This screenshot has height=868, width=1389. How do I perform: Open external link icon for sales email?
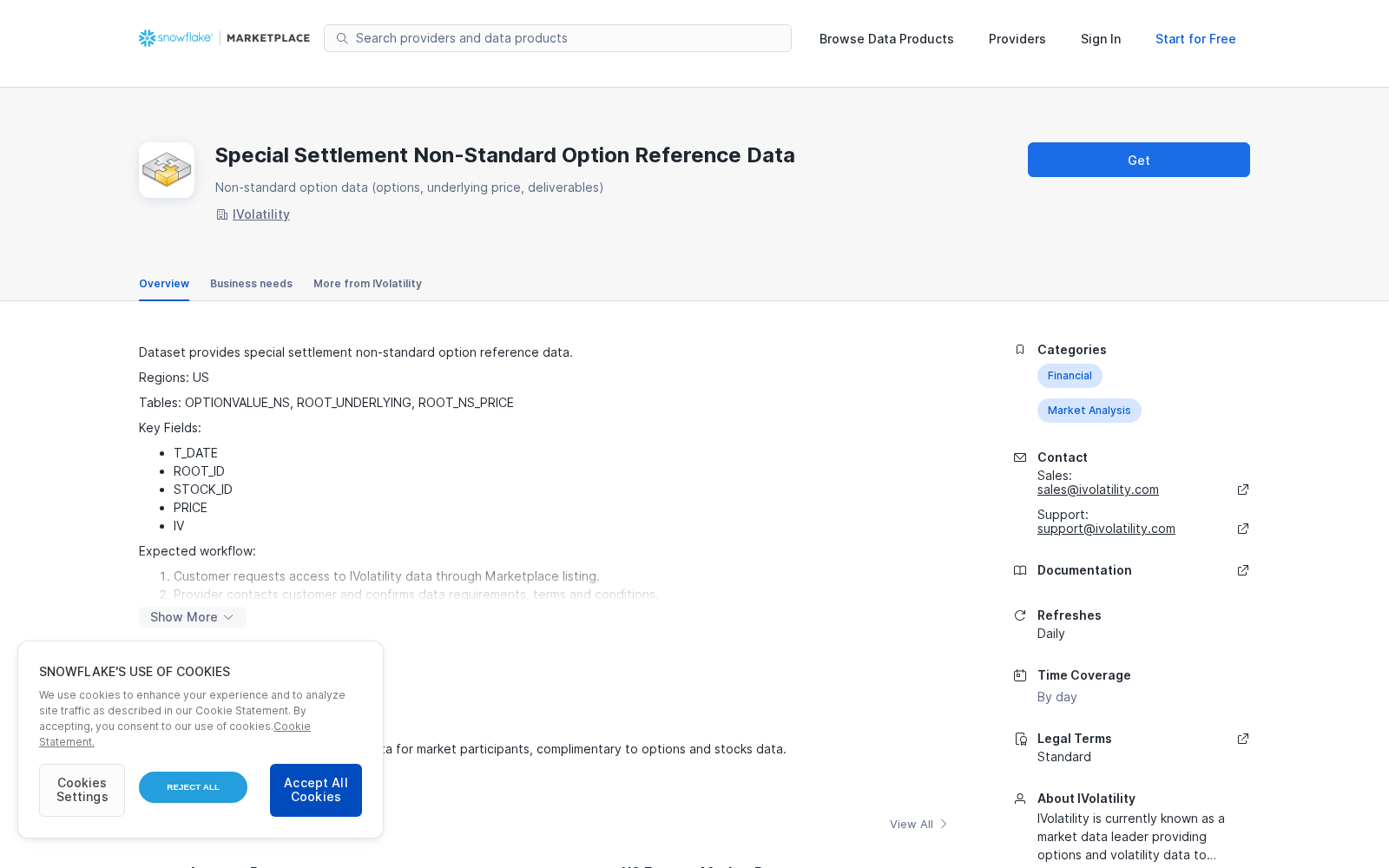(1243, 490)
